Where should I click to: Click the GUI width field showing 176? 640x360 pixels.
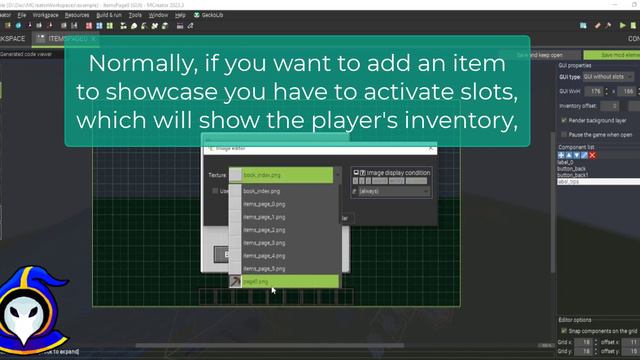click(x=593, y=91)
